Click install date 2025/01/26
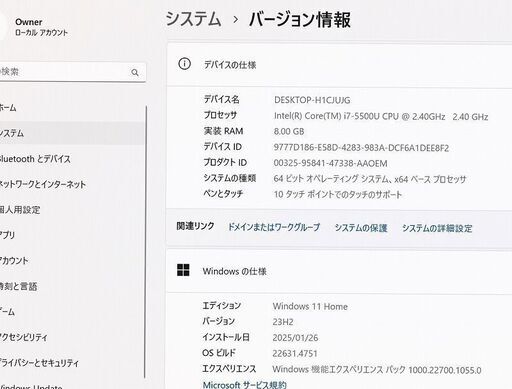Screen dimensions: 512x389 pos(295,338)
